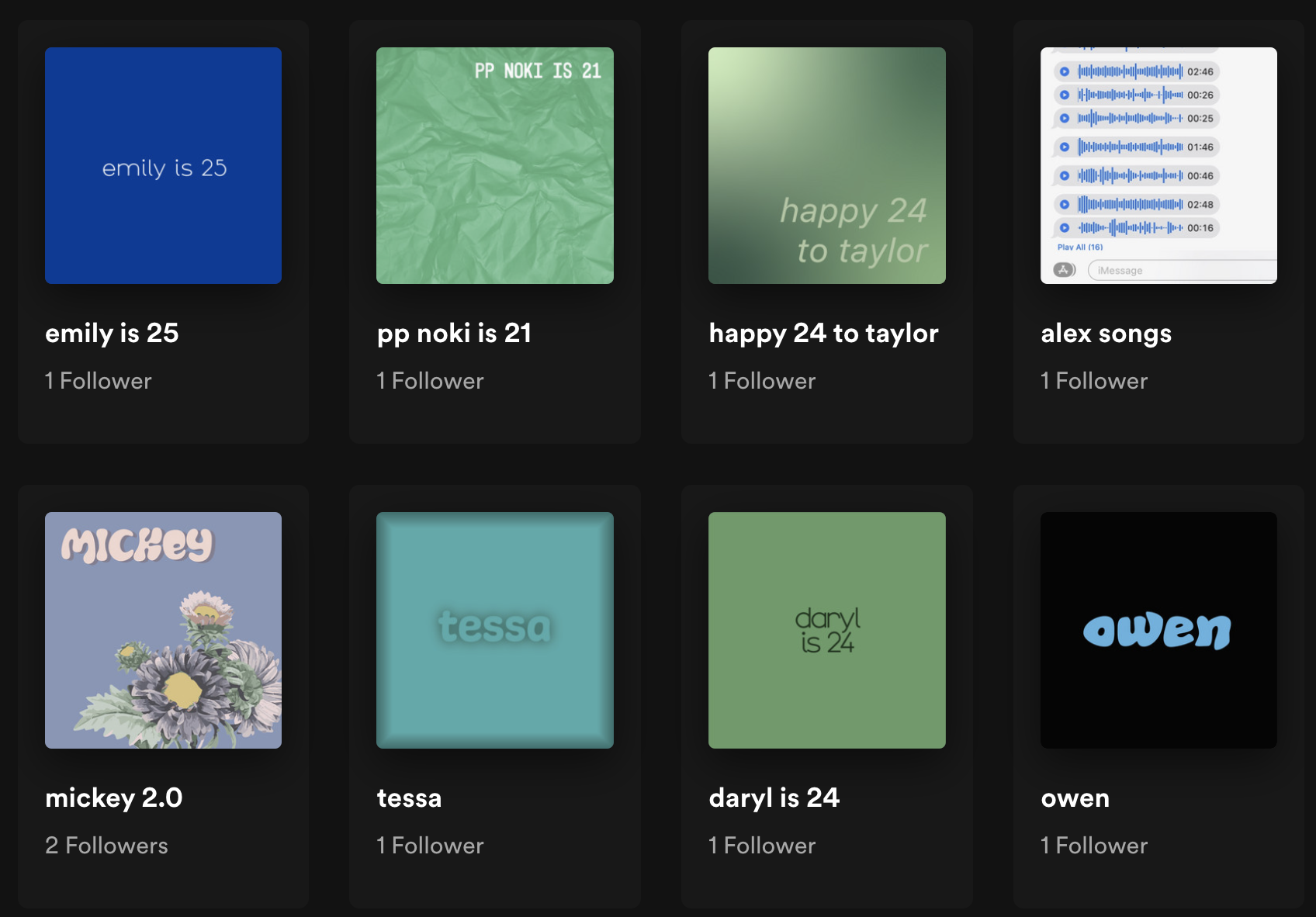Open the 'alex songs' playlist title
Viewport: 1316px width, 917px height.
pyautogui.click(x=1106, y=333)
